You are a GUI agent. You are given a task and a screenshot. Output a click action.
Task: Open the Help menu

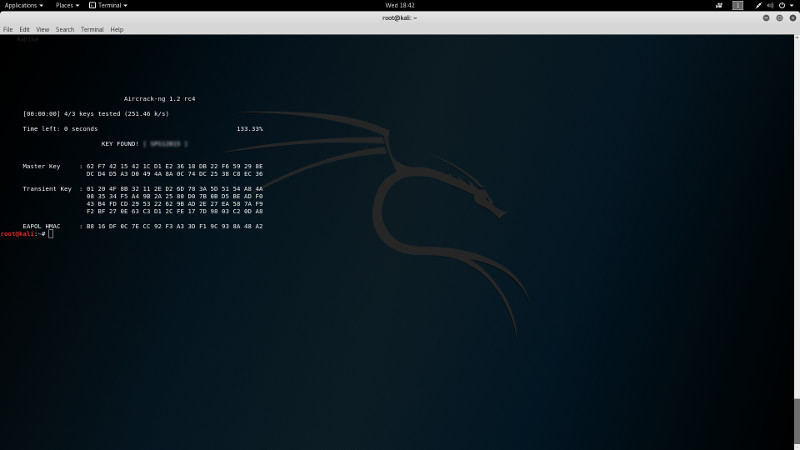click(117, 30)
